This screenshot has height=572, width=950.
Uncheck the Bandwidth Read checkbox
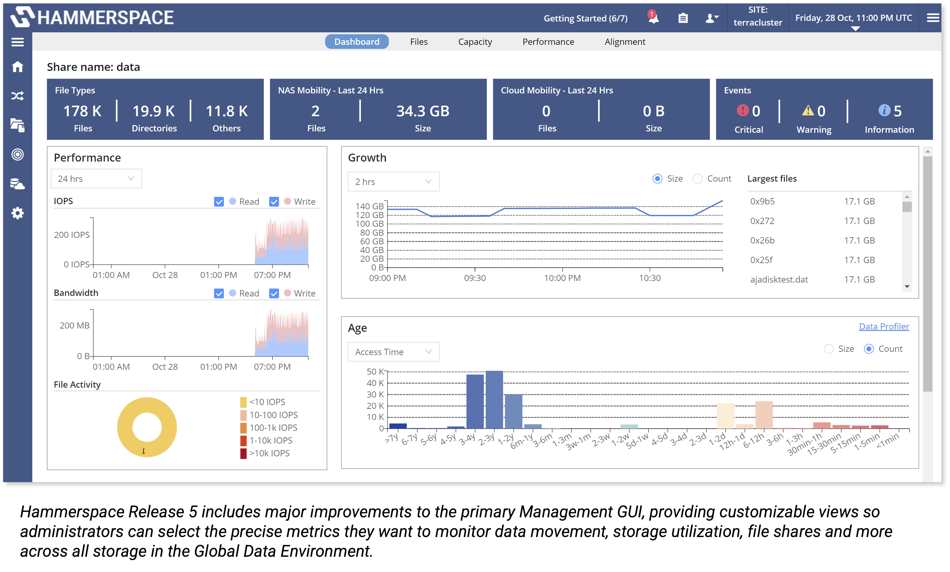219,293
